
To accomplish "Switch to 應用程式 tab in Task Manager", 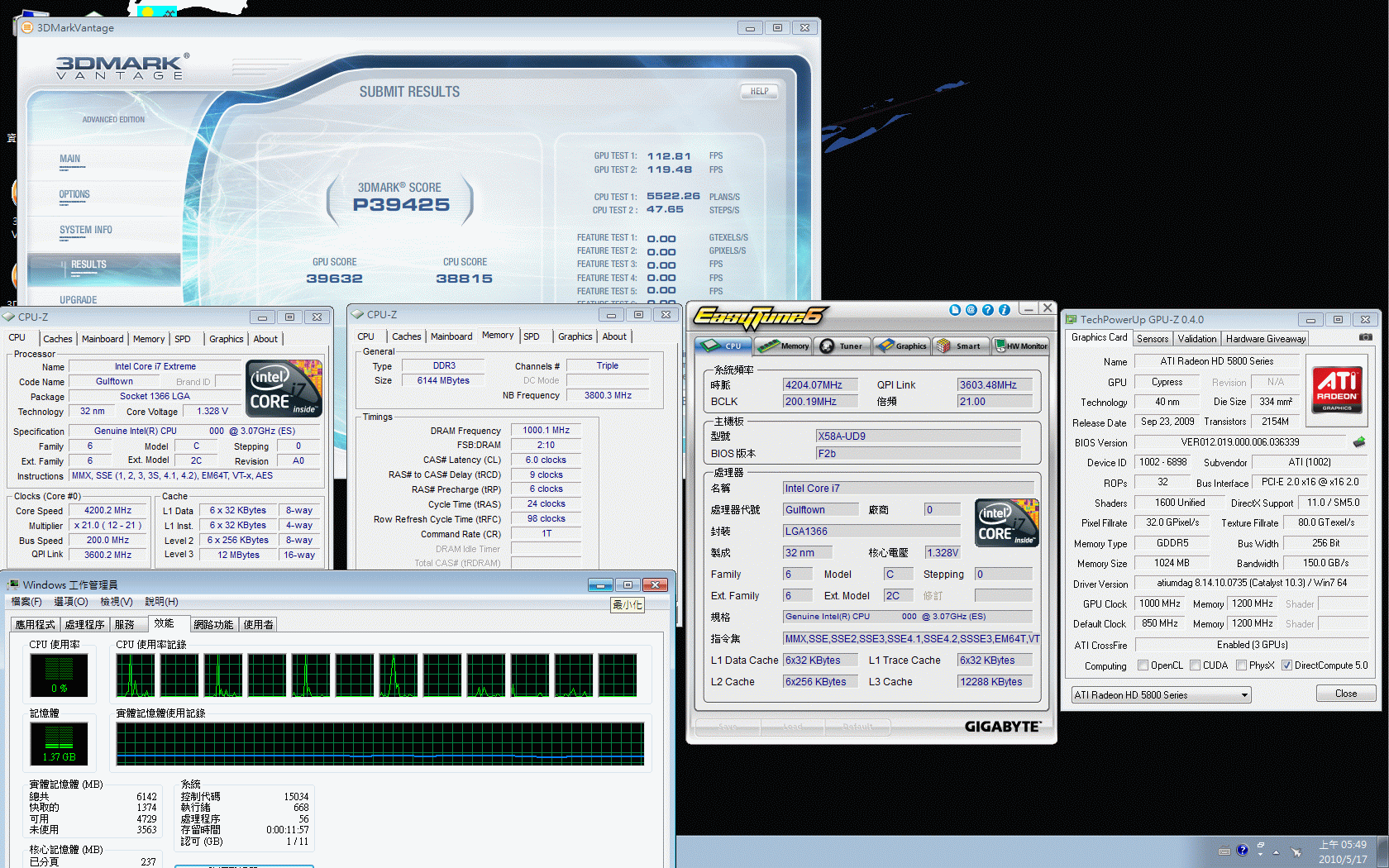I will click(x=35, y=624).
